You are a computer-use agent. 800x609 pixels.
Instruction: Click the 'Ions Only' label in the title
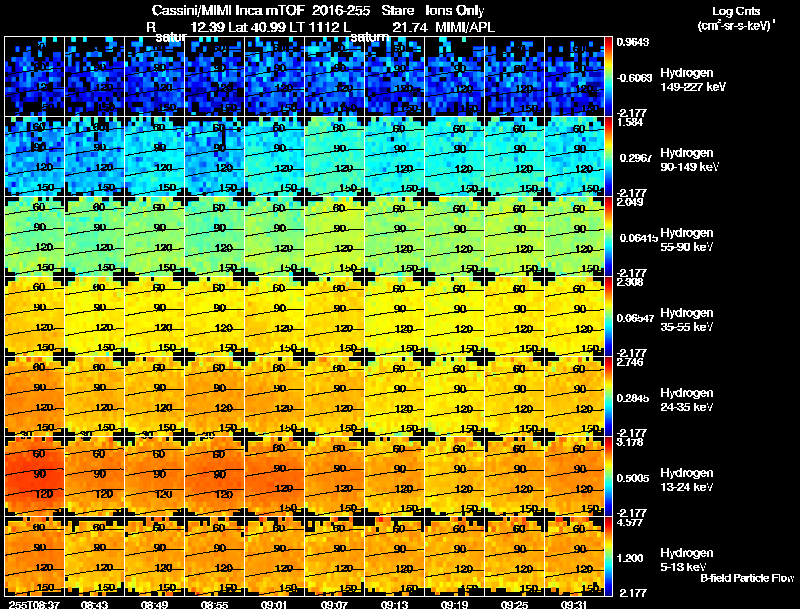pyautogui.click(x=455, y=11)
